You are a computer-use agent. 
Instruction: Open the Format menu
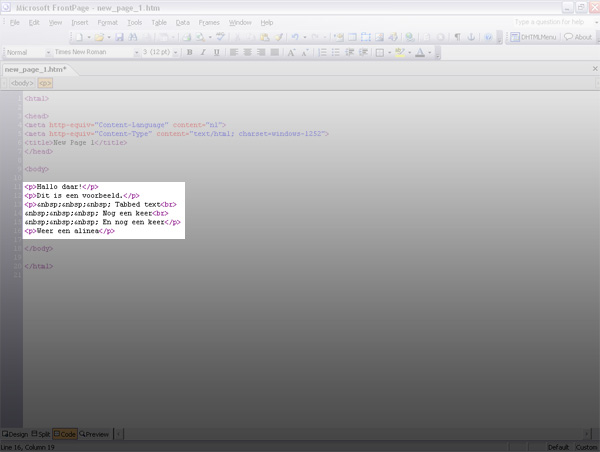pyautogui.click(x=108, y=23)
